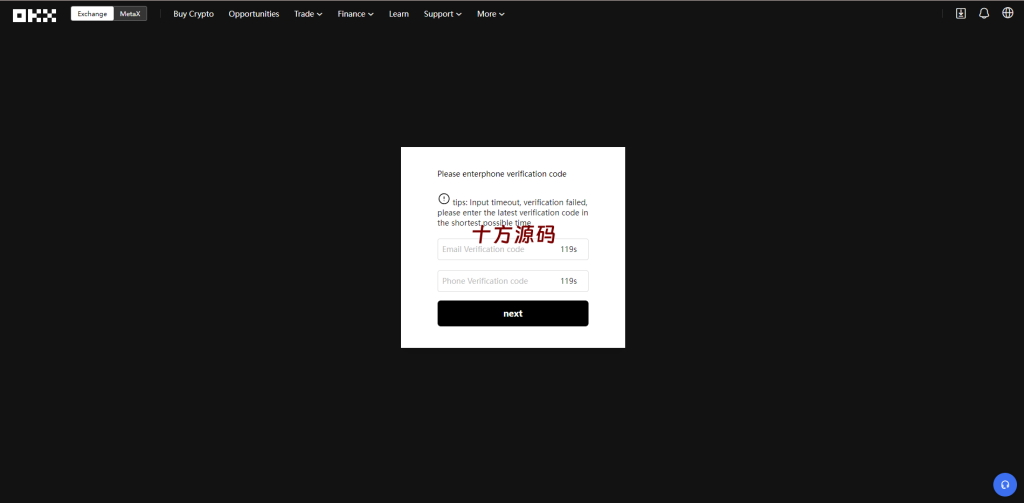Focus the Email Verification code field

tap(513, 250)
